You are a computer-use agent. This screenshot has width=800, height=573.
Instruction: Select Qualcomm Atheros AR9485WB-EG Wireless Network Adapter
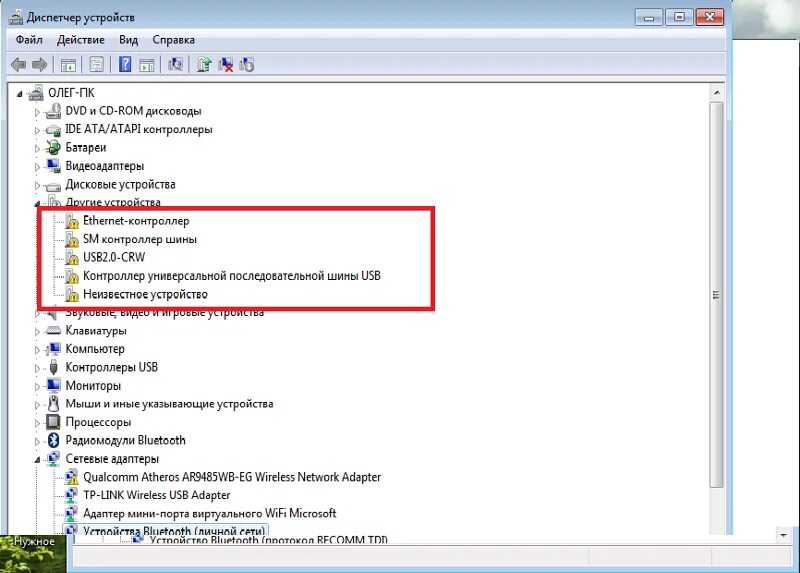[x=232, y=477]
